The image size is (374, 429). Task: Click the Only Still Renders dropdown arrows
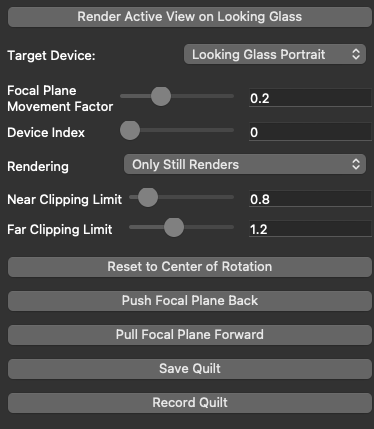[356, 164]
